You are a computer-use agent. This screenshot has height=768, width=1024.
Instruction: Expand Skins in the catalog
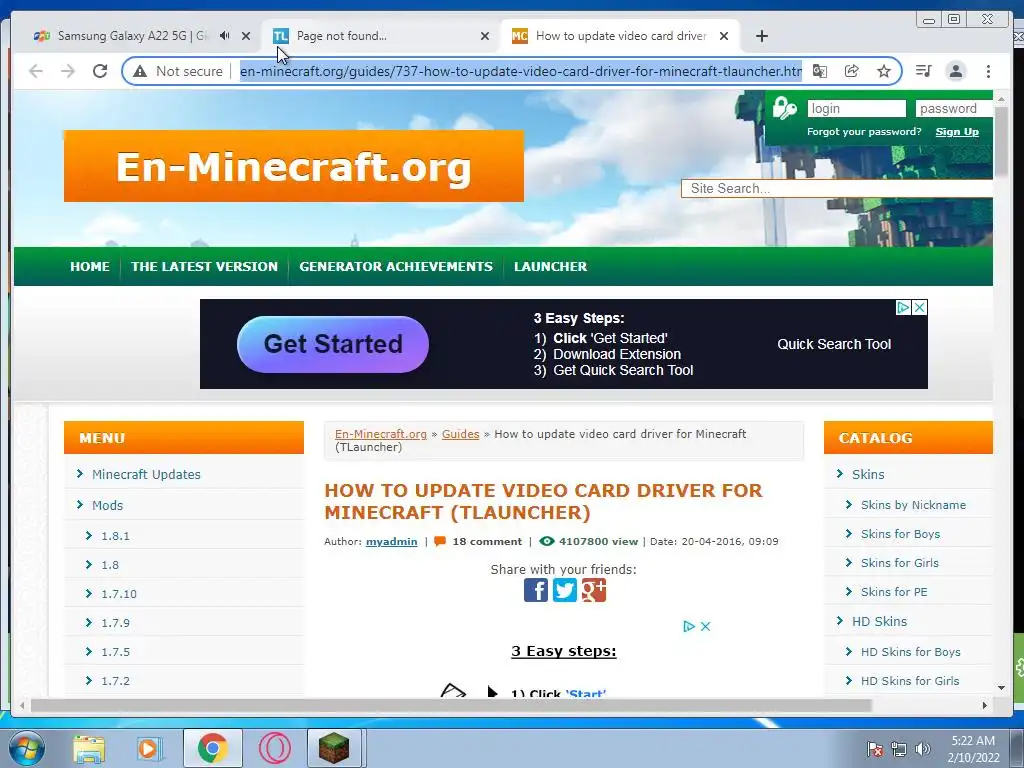point(868,474)
